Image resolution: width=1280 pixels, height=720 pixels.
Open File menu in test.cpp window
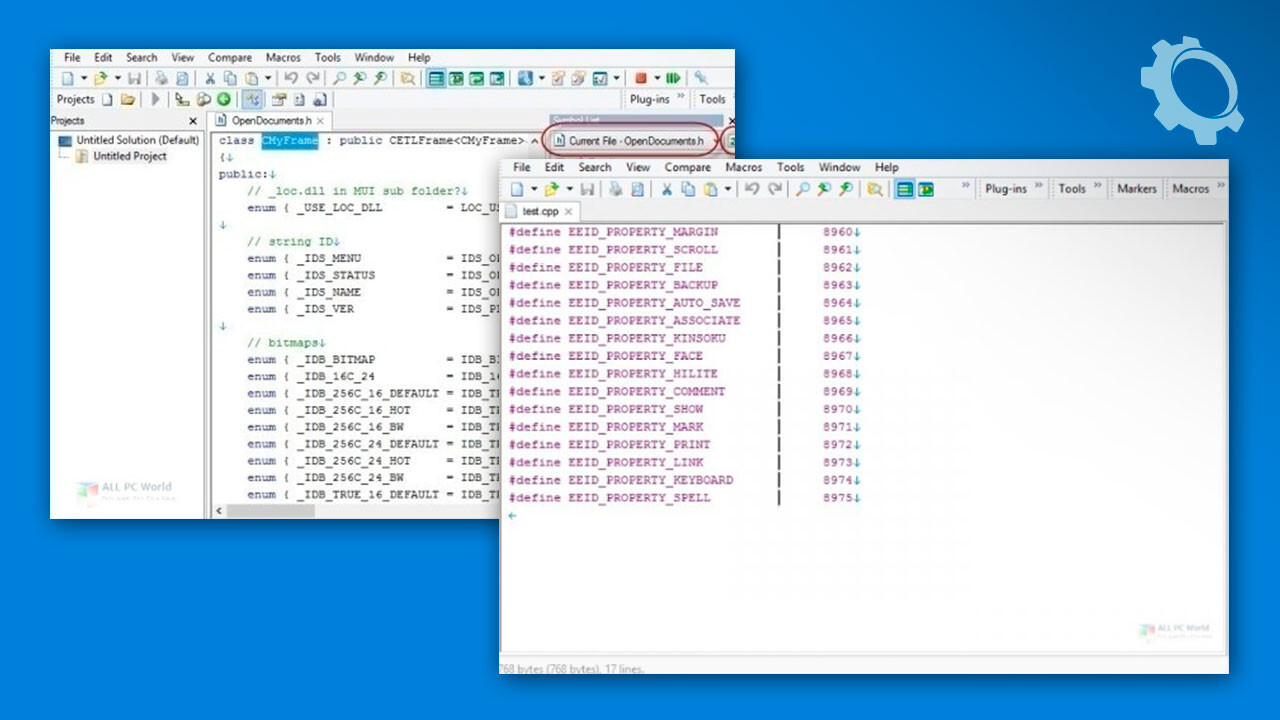click(x=522, y=167)
